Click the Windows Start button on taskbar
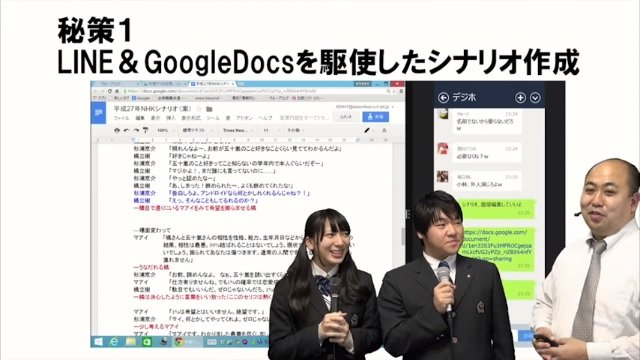The width and height of the screenshot is (640, 360). point(98,342)
